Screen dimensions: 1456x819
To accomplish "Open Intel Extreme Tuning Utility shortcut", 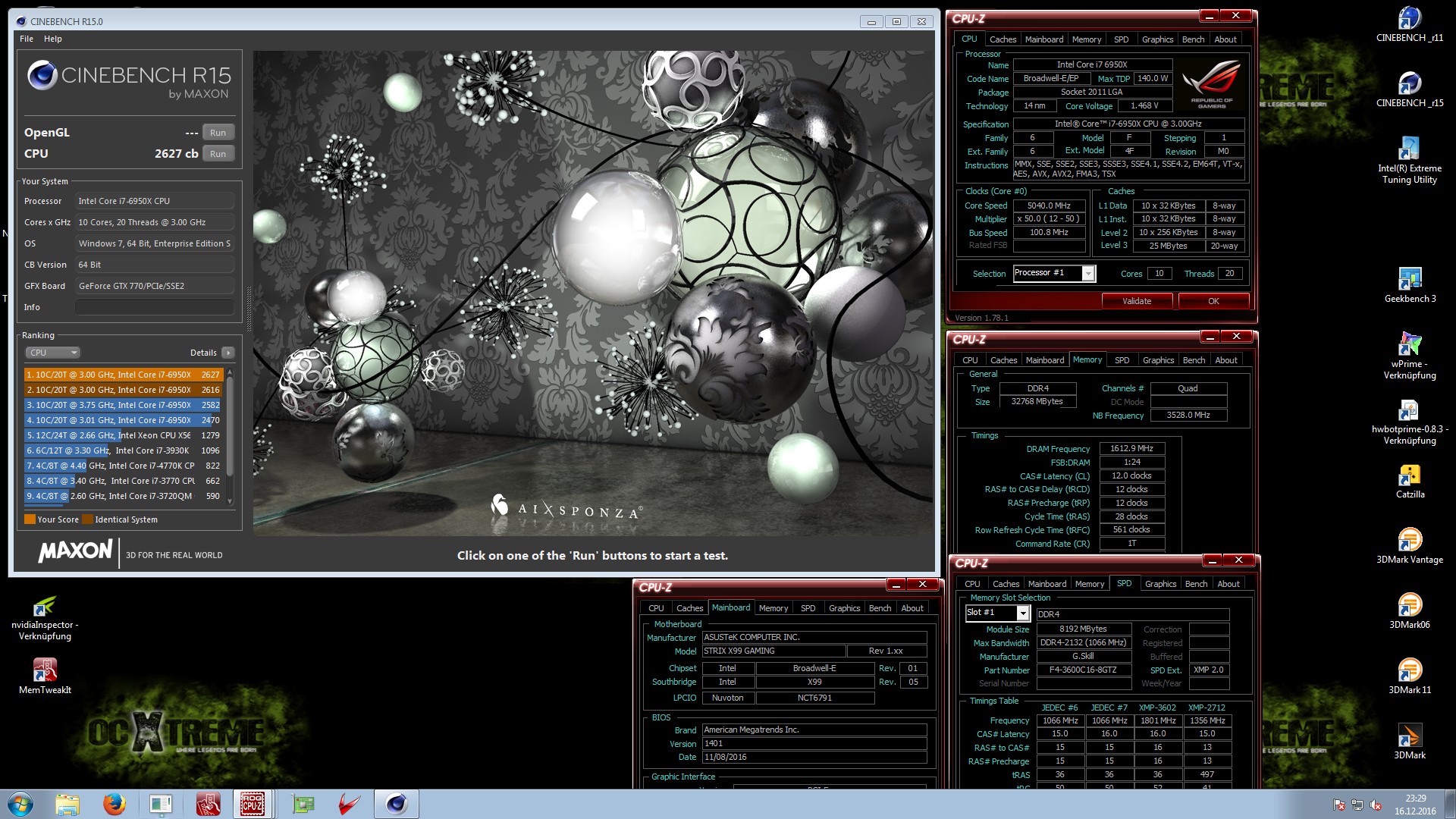I will click(x=1409, y=160).
